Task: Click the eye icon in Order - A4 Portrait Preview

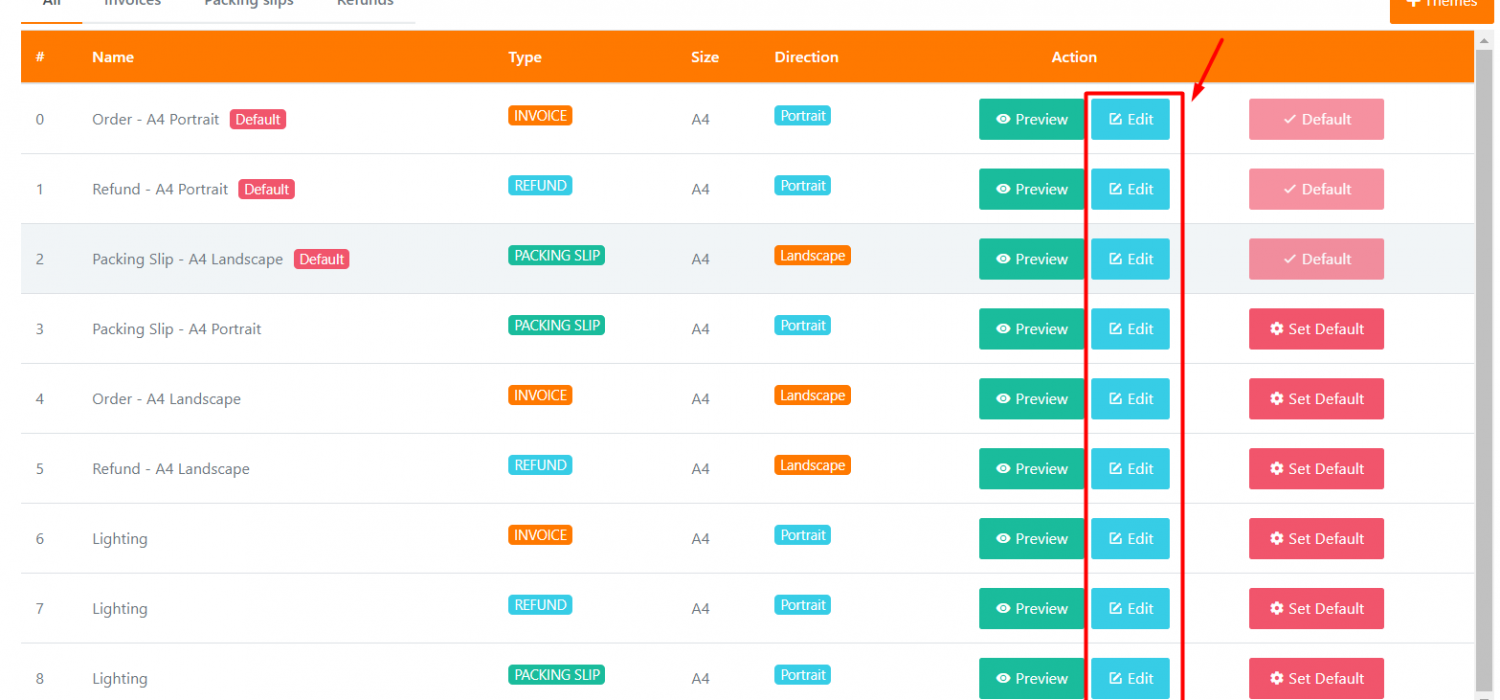Action: (x=1003, y=119)
